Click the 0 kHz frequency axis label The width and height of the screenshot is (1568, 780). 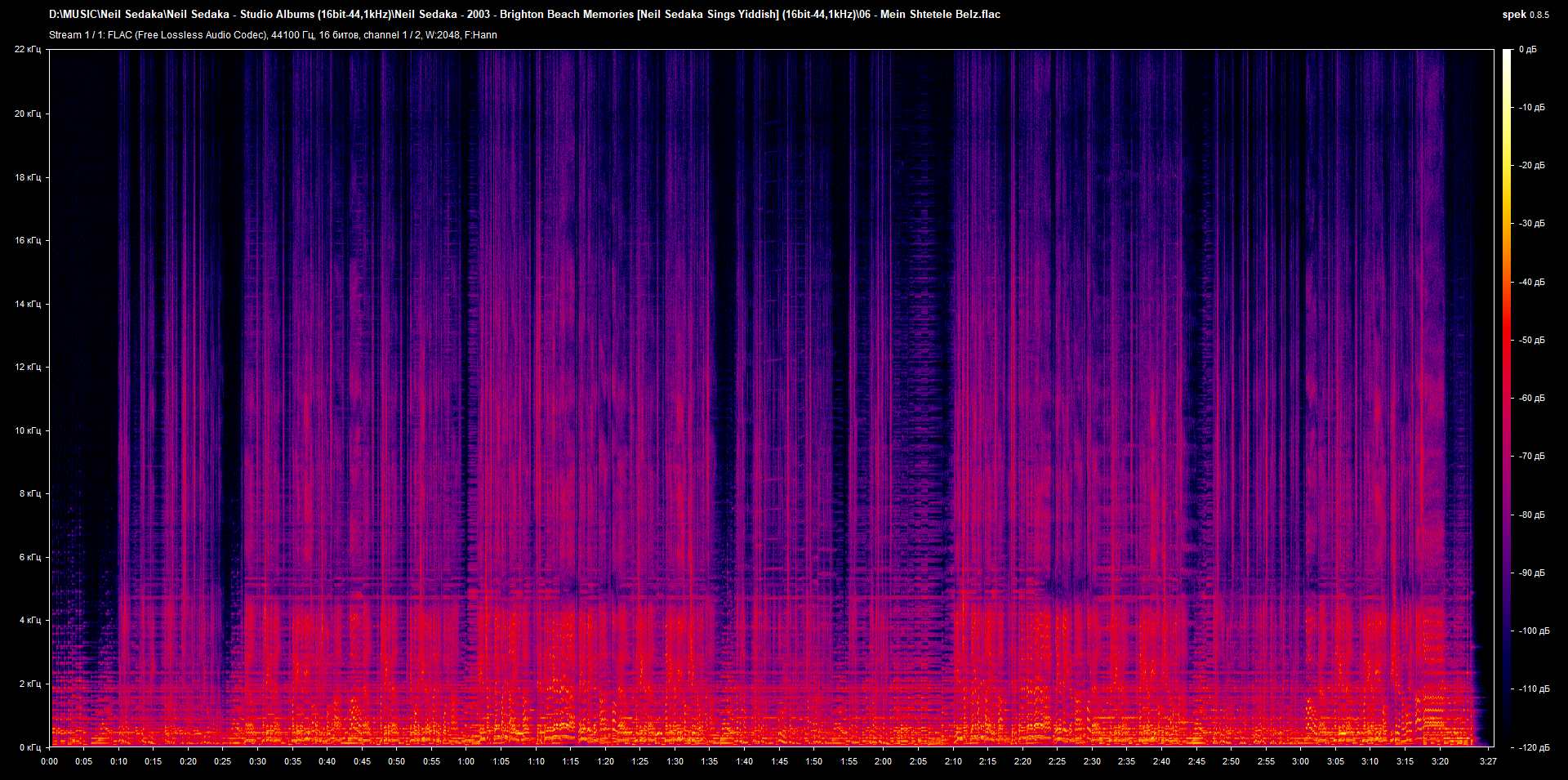tap(30, 747)
